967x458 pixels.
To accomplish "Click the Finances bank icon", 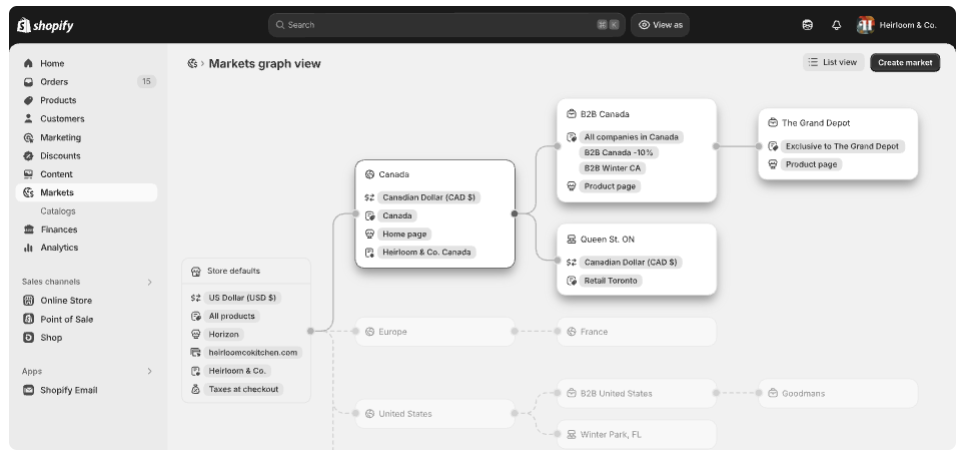I will [28, 229].
